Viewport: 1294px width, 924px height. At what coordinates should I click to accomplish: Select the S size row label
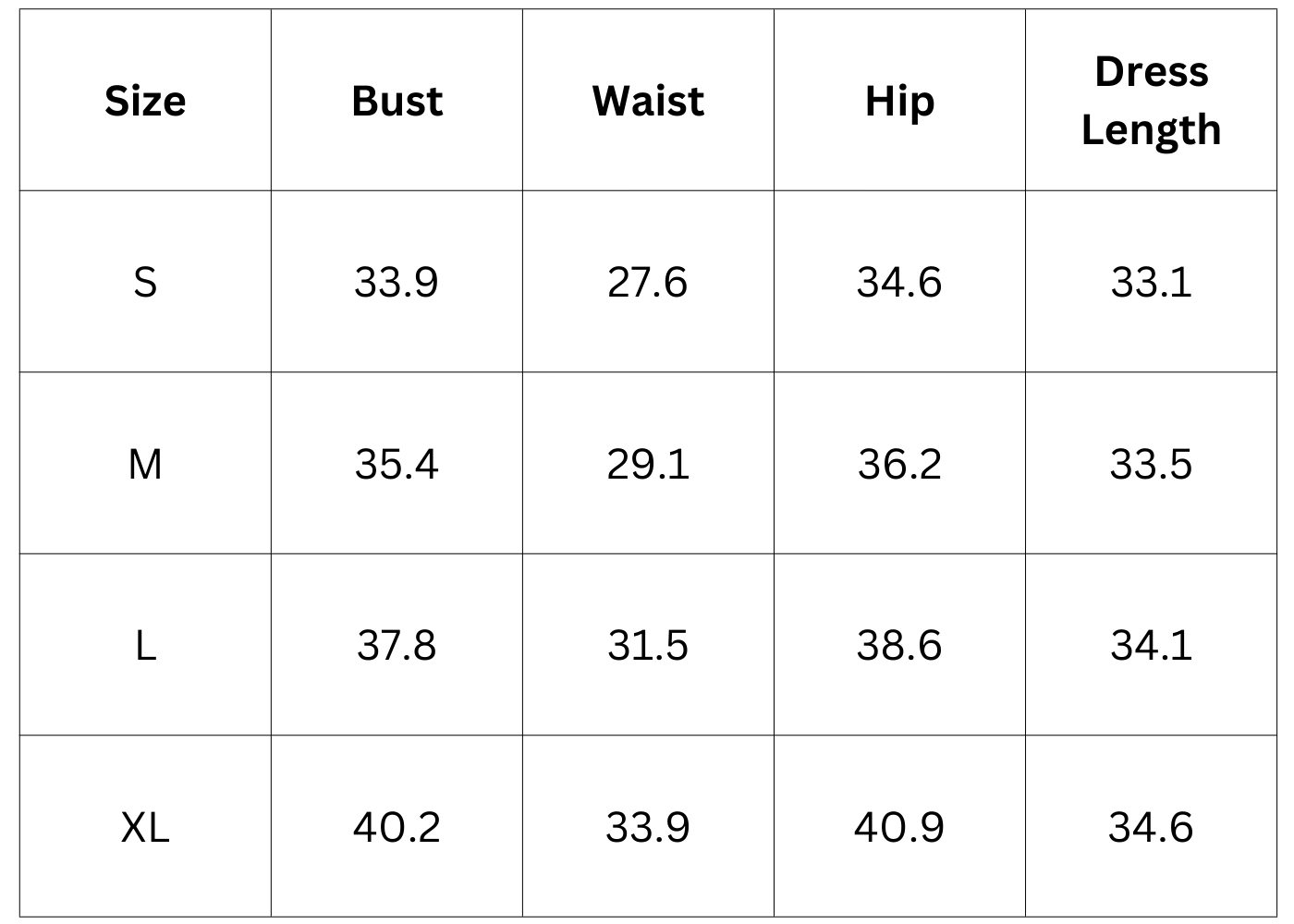145,282
